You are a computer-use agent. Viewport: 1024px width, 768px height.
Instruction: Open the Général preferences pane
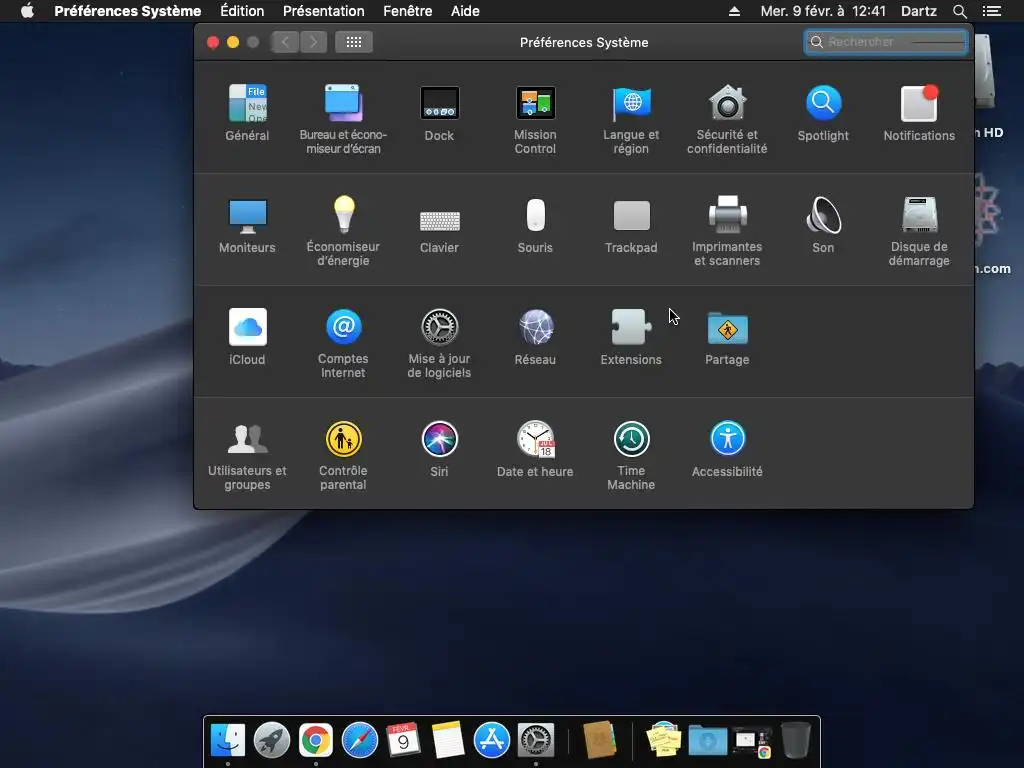pos(247,112)
